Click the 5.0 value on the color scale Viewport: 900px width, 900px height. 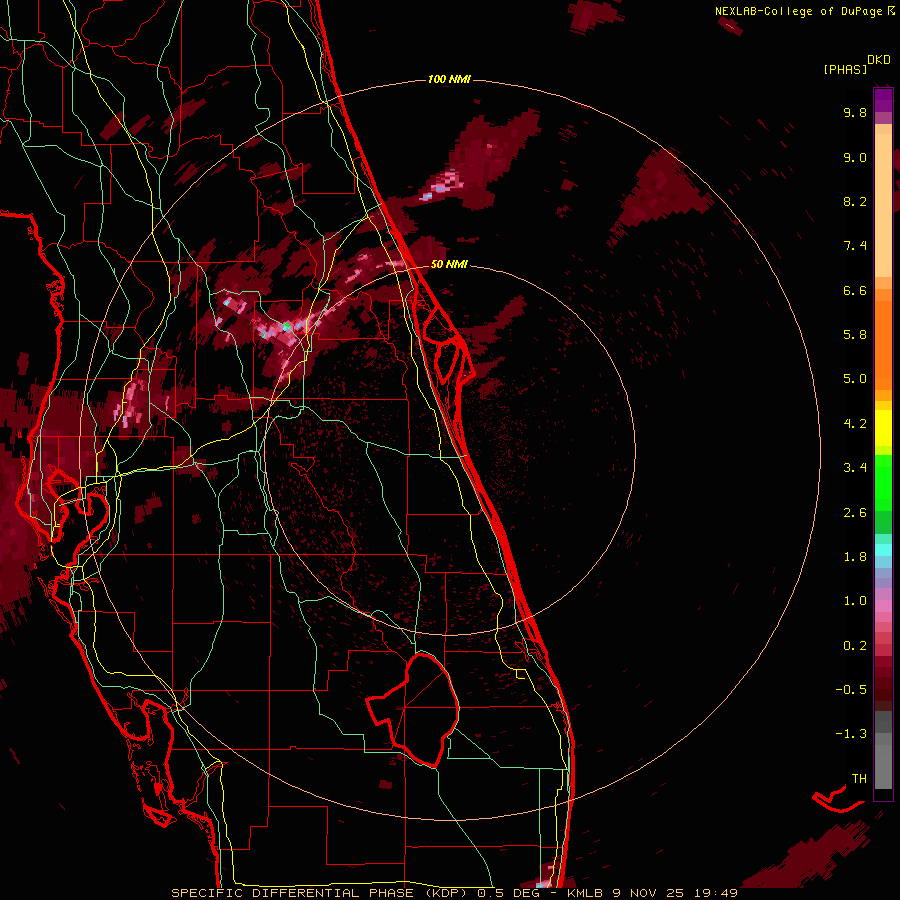[855, 379]
